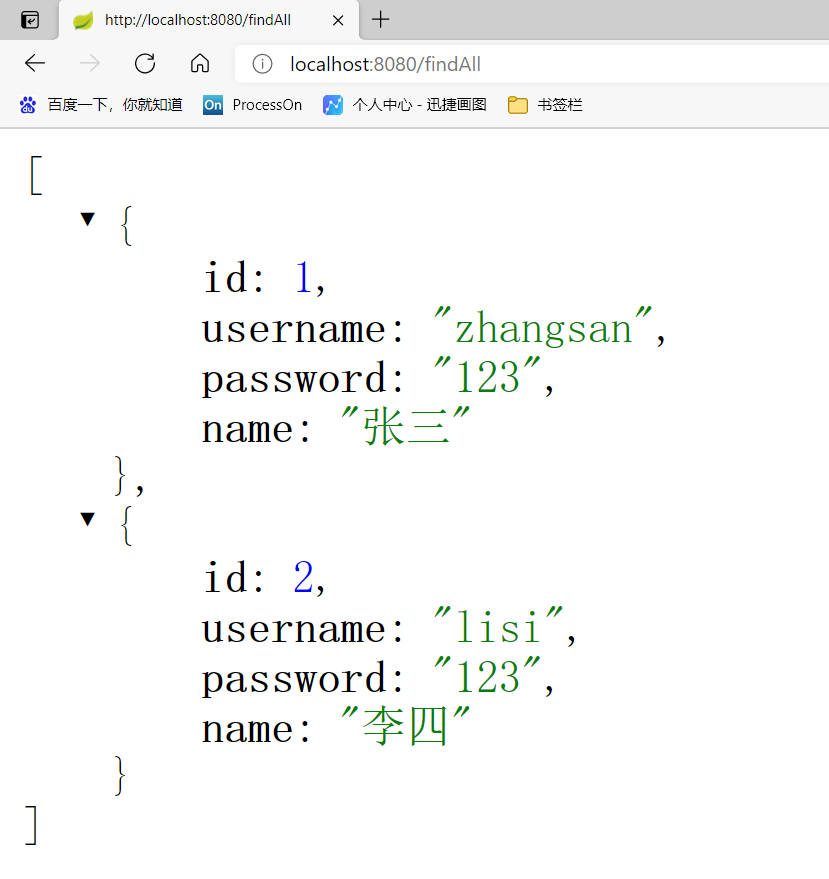Click the Baidu paw bookmark icon
This screenshot has height=879, width=829.
point(28,105)
